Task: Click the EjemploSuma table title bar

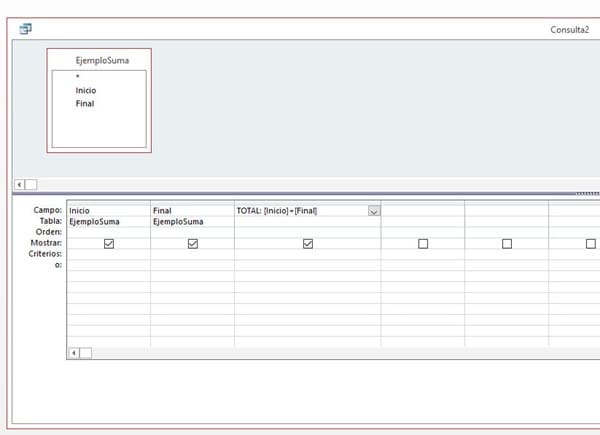Action: [x=99, y=60]
